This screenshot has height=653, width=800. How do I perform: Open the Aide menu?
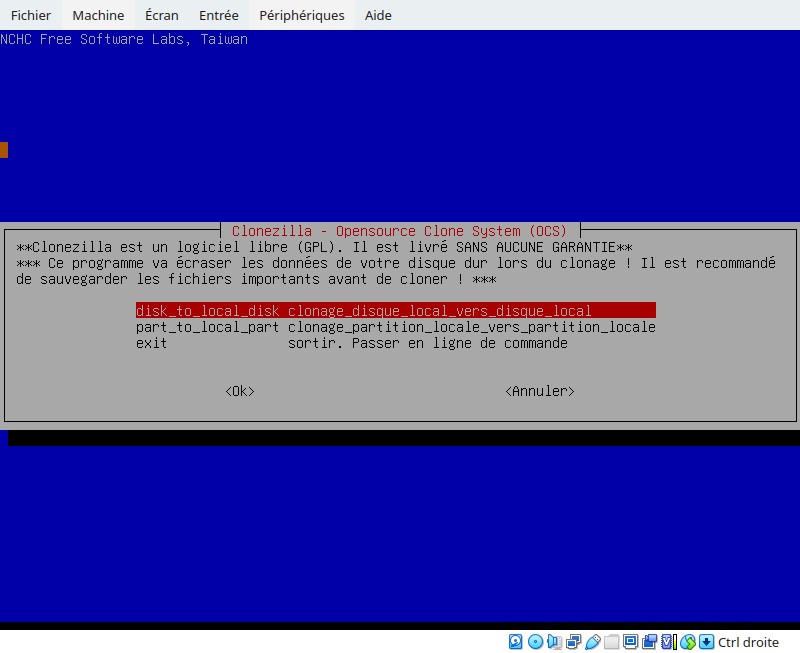pyautogui.click(x=378, y=15)
